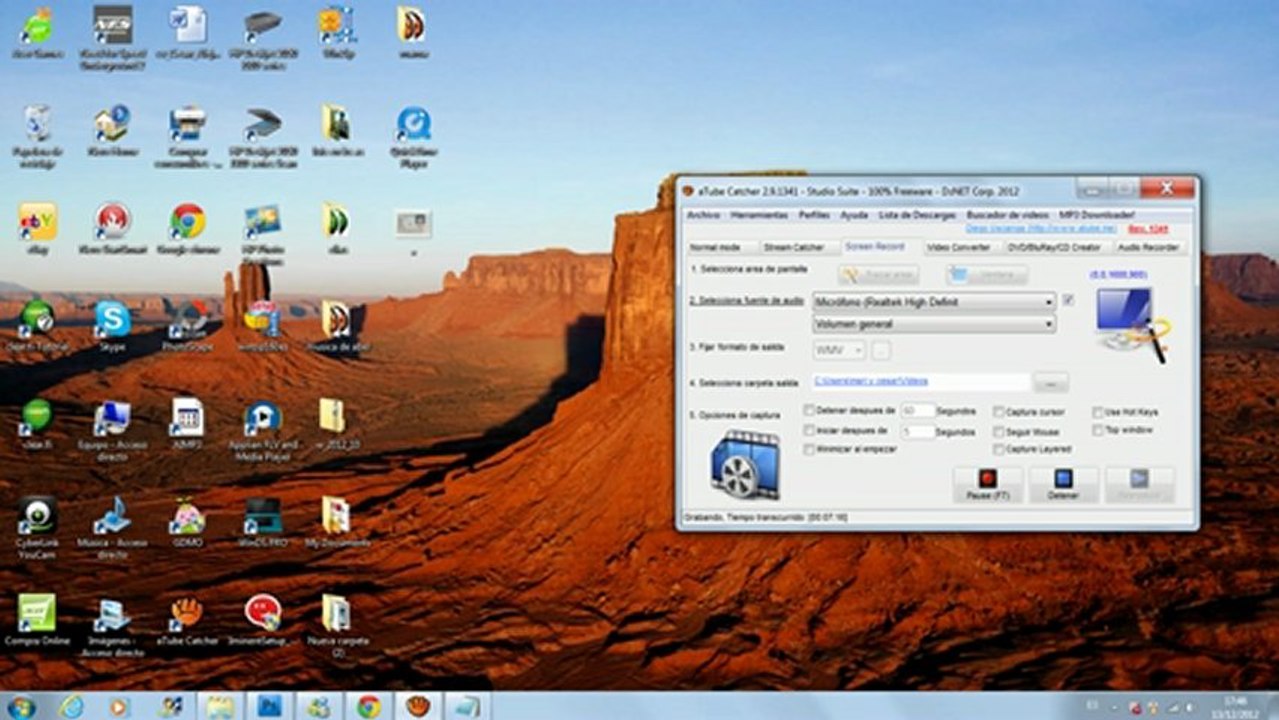Toggle the Top window checkbox
Image resolution: width=1279 pixels, height=720 pixels.
[x=1098, y=430]
